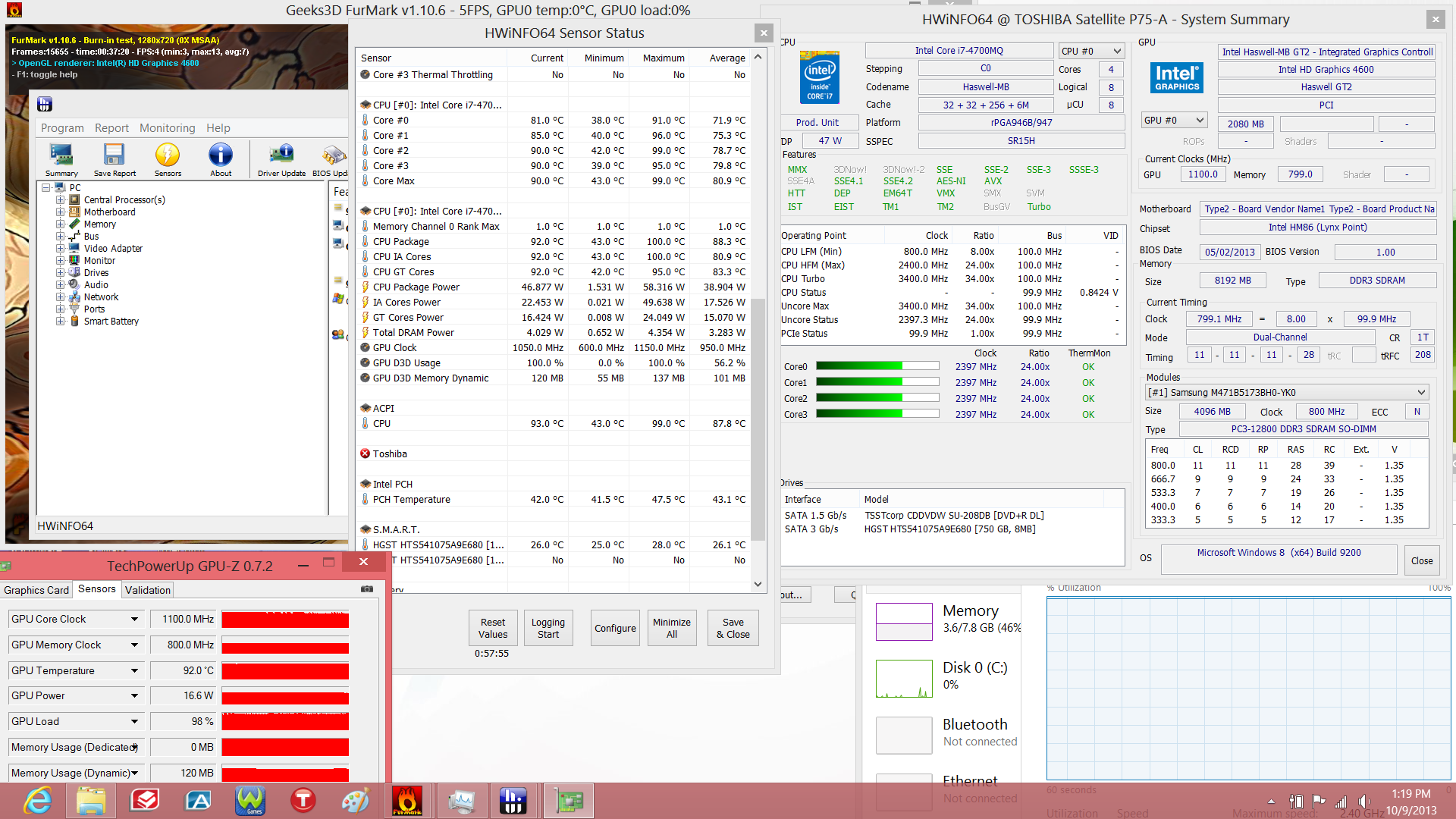1456x819 pixels.
Task: Click the Core3 clock usage bar
Action: (877, 414)
